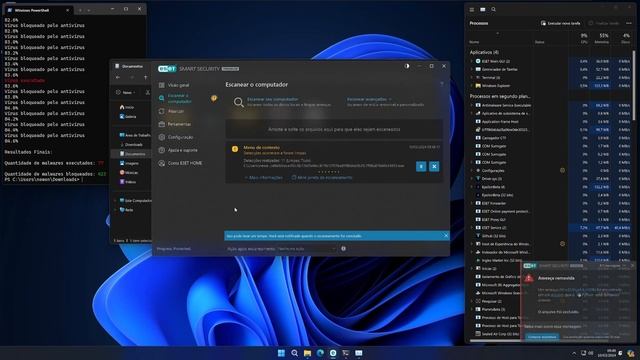
Task: Dismiss the blue notification banner in ESET
Action: coord(446,236)
